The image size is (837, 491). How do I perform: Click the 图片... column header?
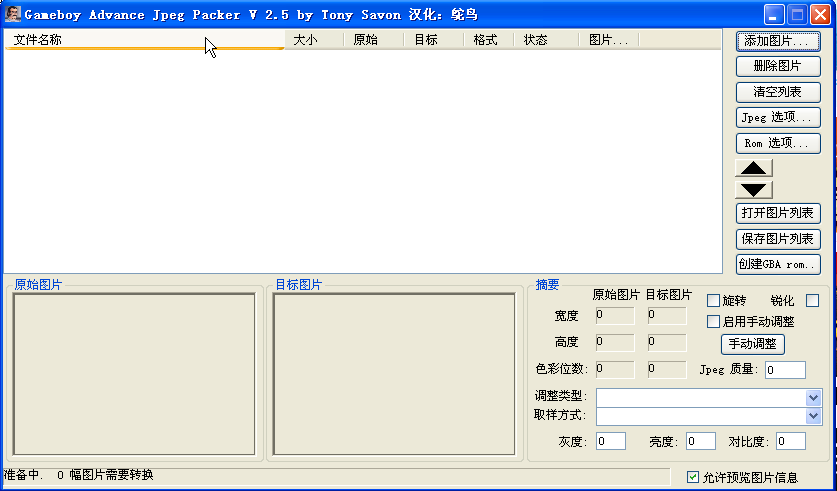pyautogui.click(x=609, y=40)
